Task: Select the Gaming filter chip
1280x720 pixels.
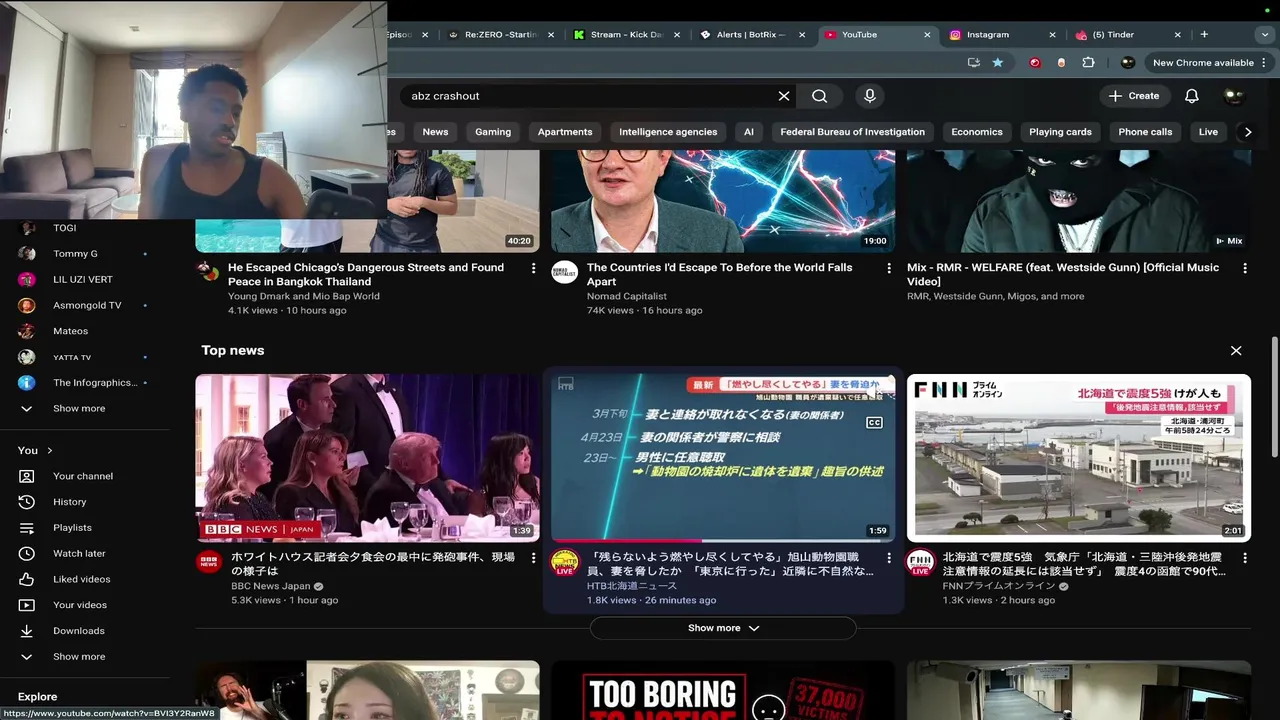Action: tap(493, 132)
